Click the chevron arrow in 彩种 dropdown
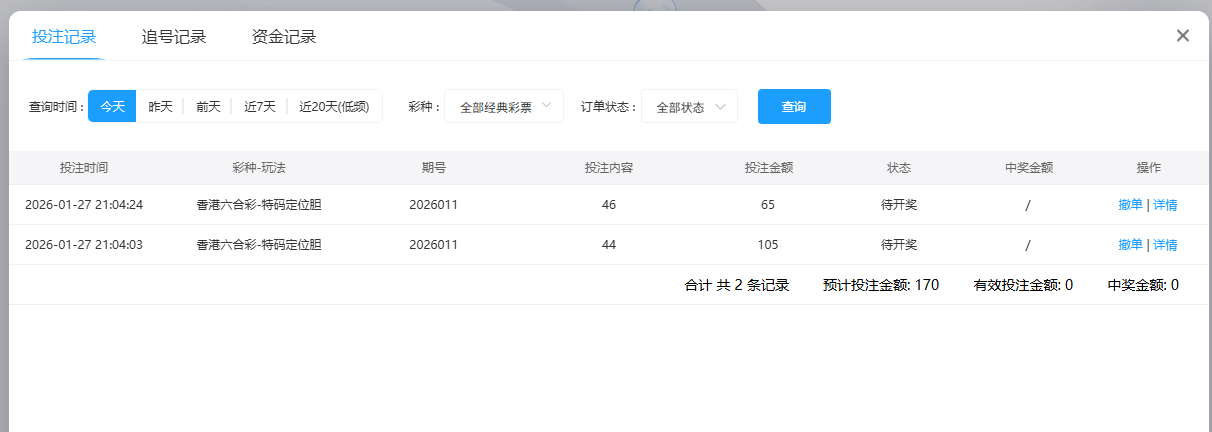 (546, 106)
